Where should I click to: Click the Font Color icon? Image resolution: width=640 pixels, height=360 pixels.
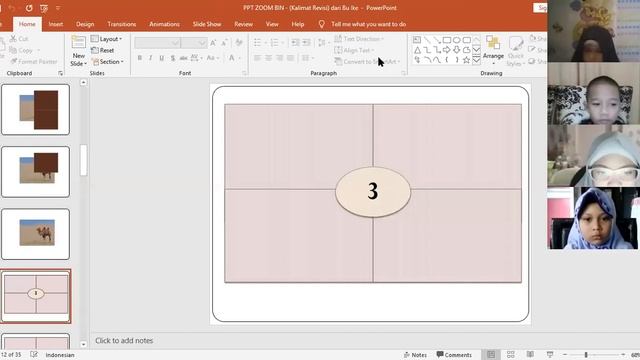(232, 58)
